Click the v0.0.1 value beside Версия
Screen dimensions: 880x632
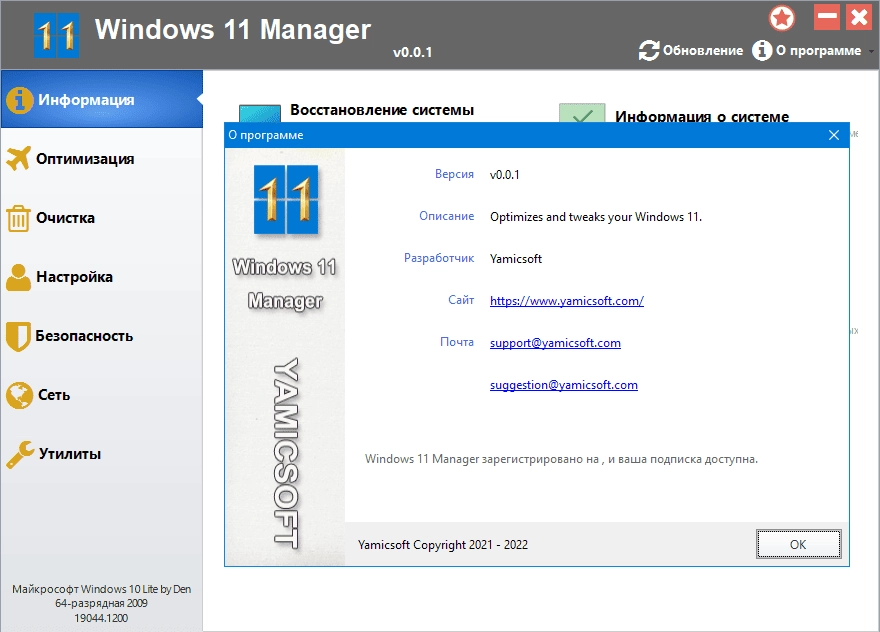(x=505, y=175)
